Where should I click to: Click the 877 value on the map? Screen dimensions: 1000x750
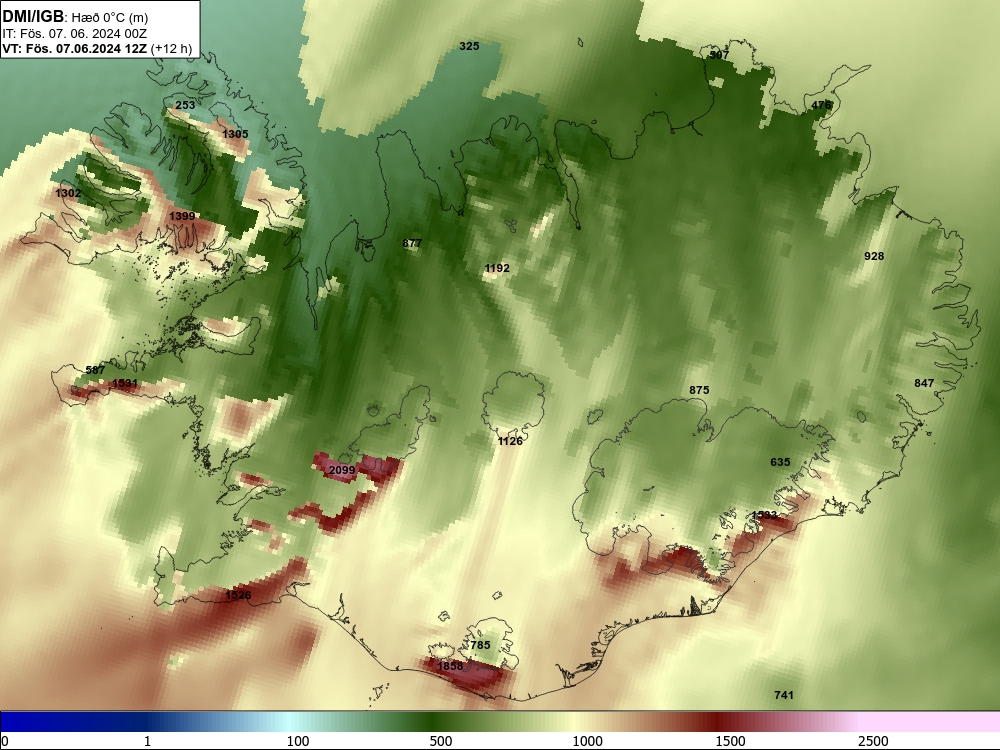[x=413, y=243]
